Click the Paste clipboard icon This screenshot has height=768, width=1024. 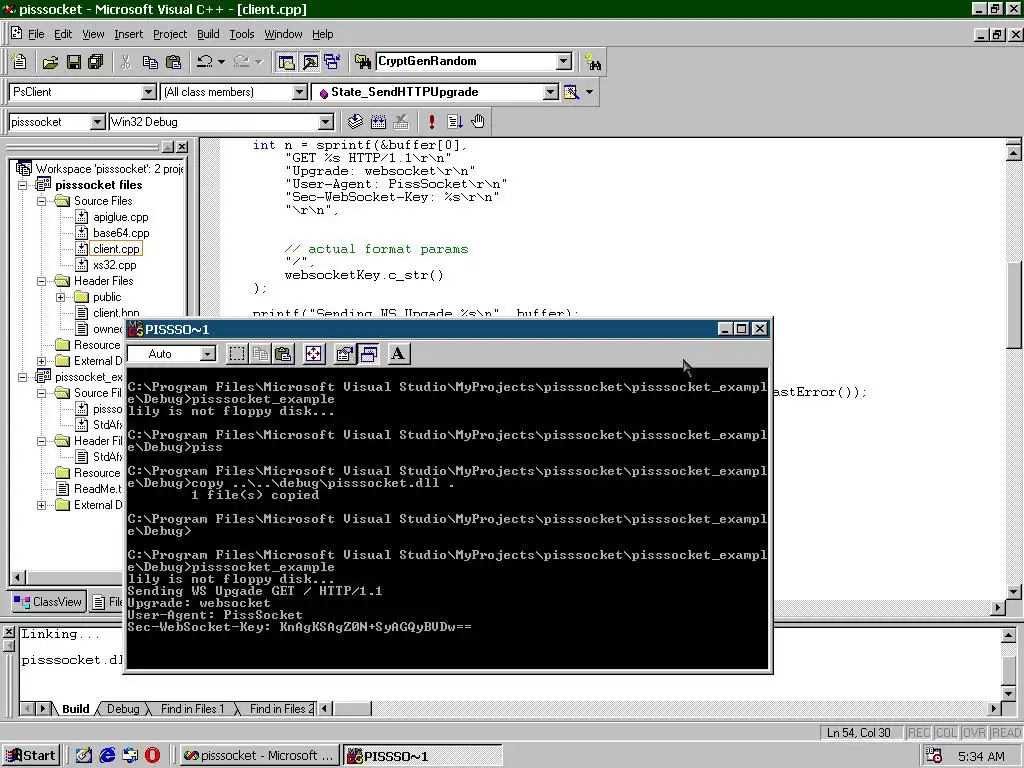174,62
